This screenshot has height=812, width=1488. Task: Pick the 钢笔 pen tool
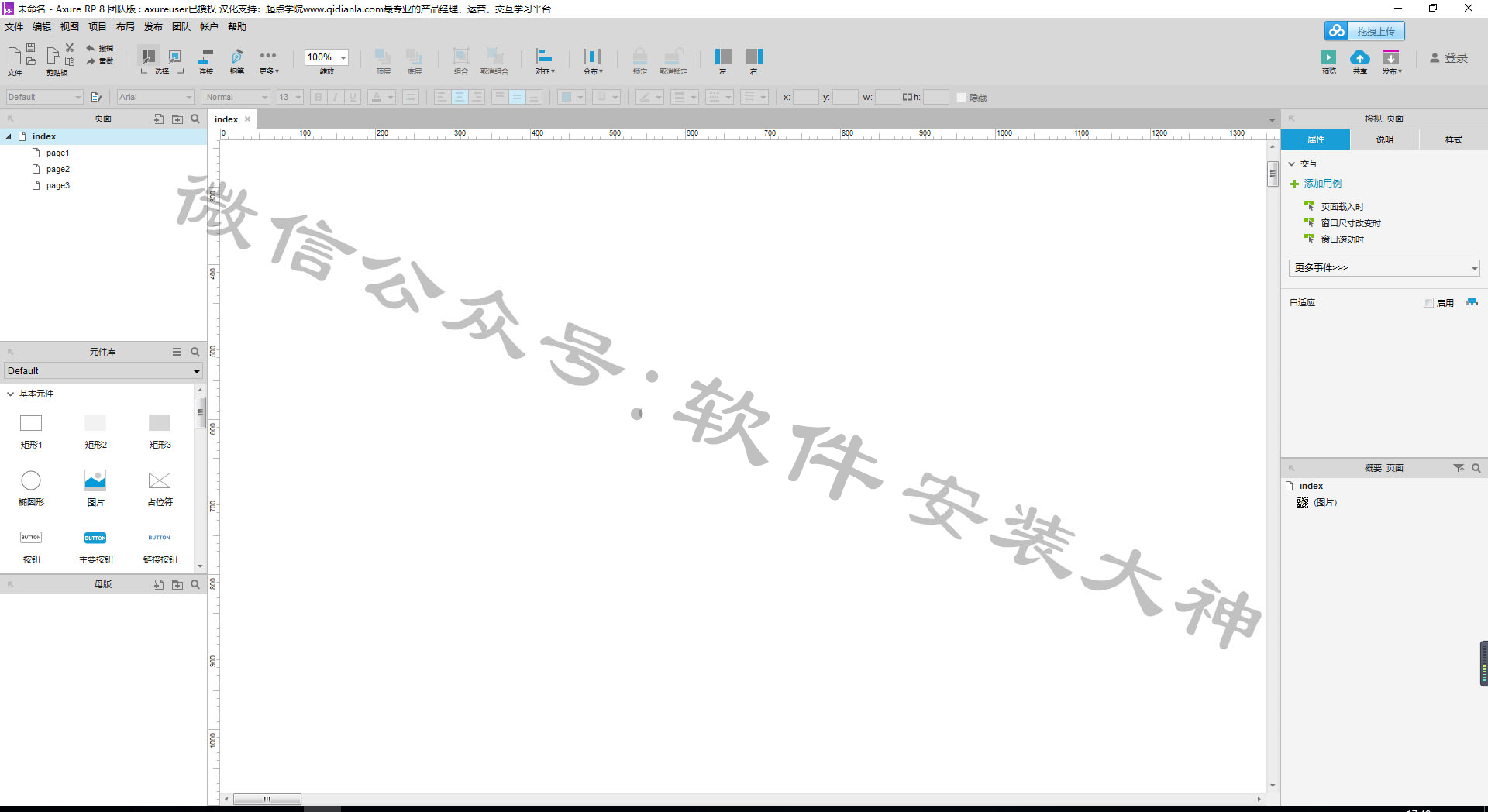click(237, 60)
